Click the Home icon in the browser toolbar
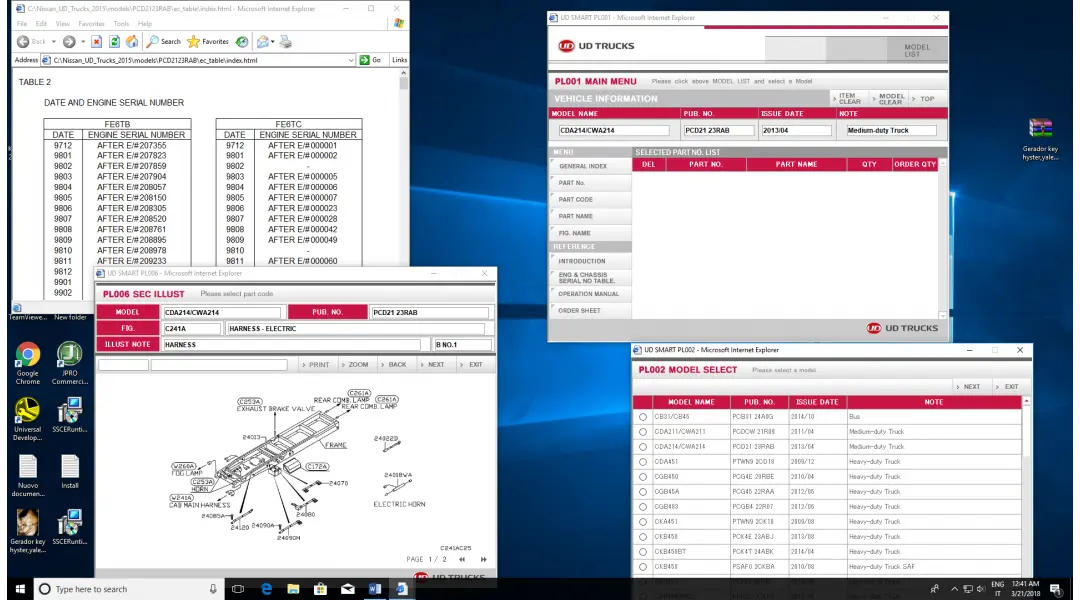This screenshot has height=600, width=1080. tap(131, 41)
